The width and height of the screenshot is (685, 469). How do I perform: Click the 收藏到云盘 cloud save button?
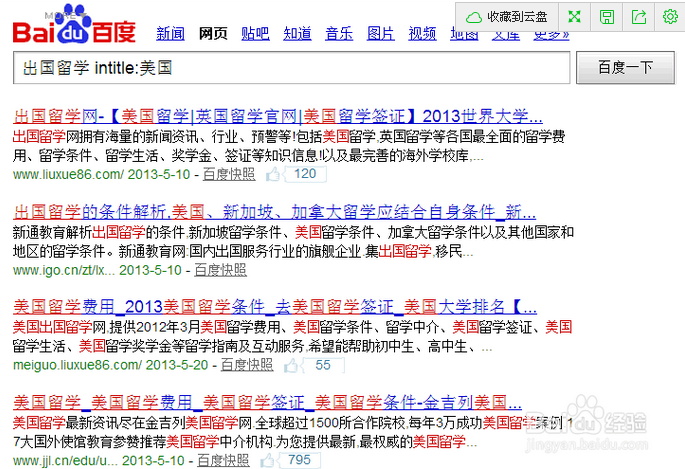coord(507,17)
